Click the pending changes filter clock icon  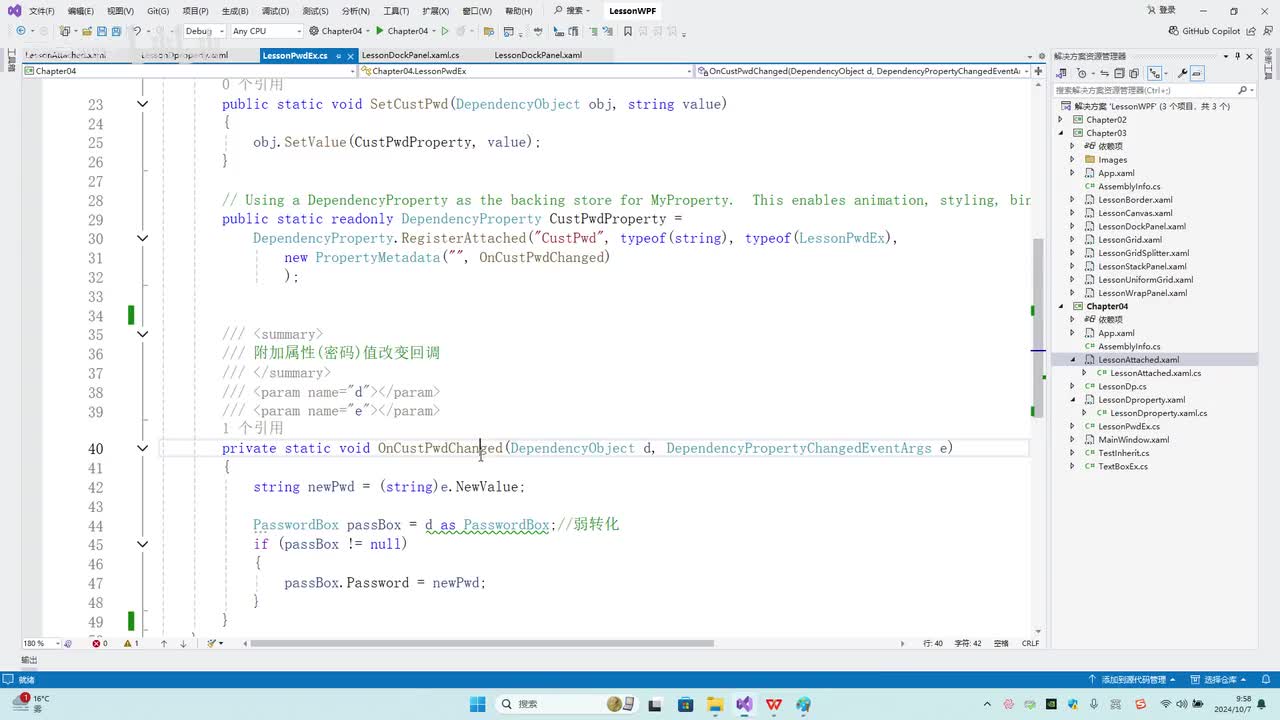pyautogui.click(x=1082, y=73)
